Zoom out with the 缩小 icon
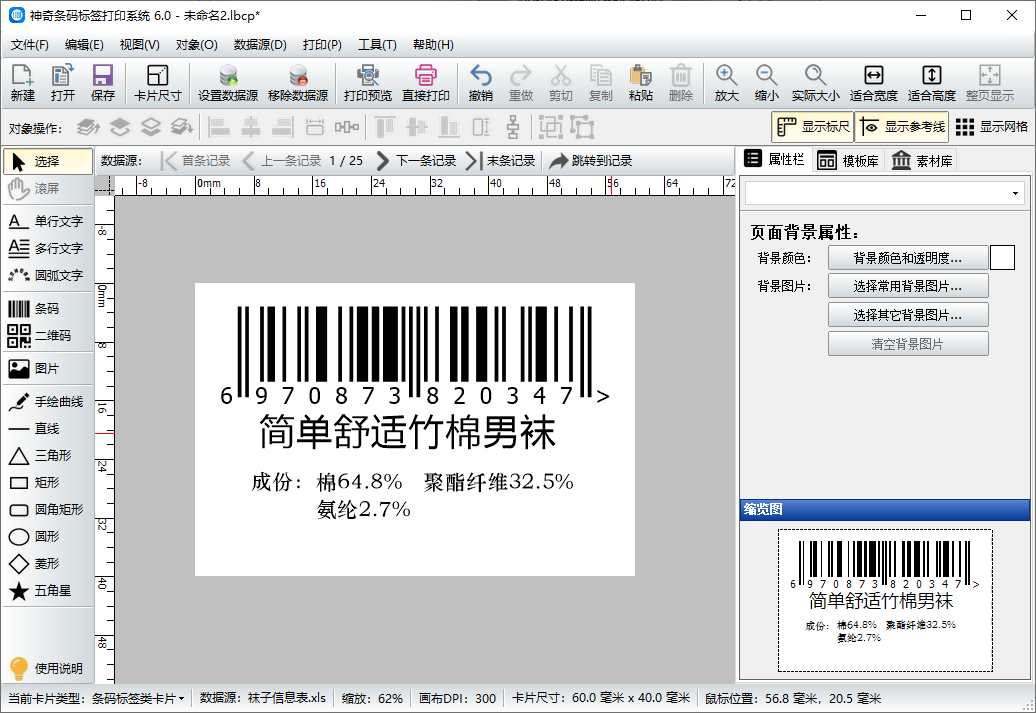This screenshot has width=1036, height=713. (766, 83)
